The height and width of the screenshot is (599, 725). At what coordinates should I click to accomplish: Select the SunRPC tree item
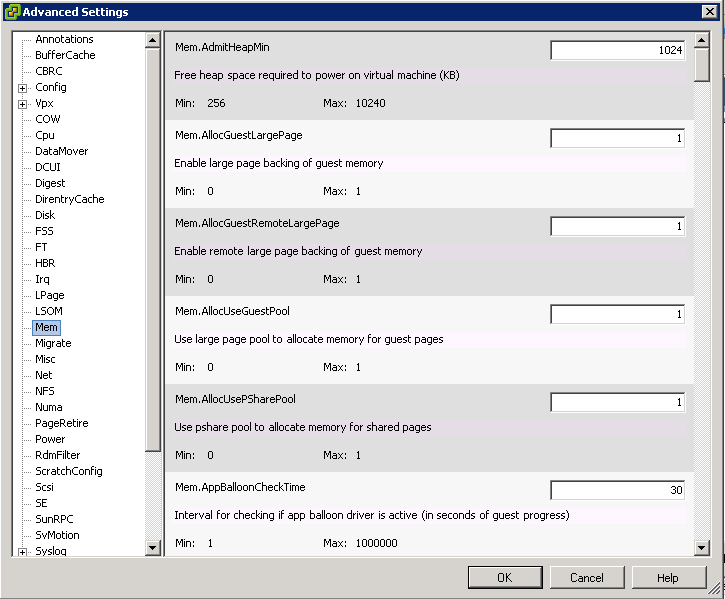pos(54,519)
